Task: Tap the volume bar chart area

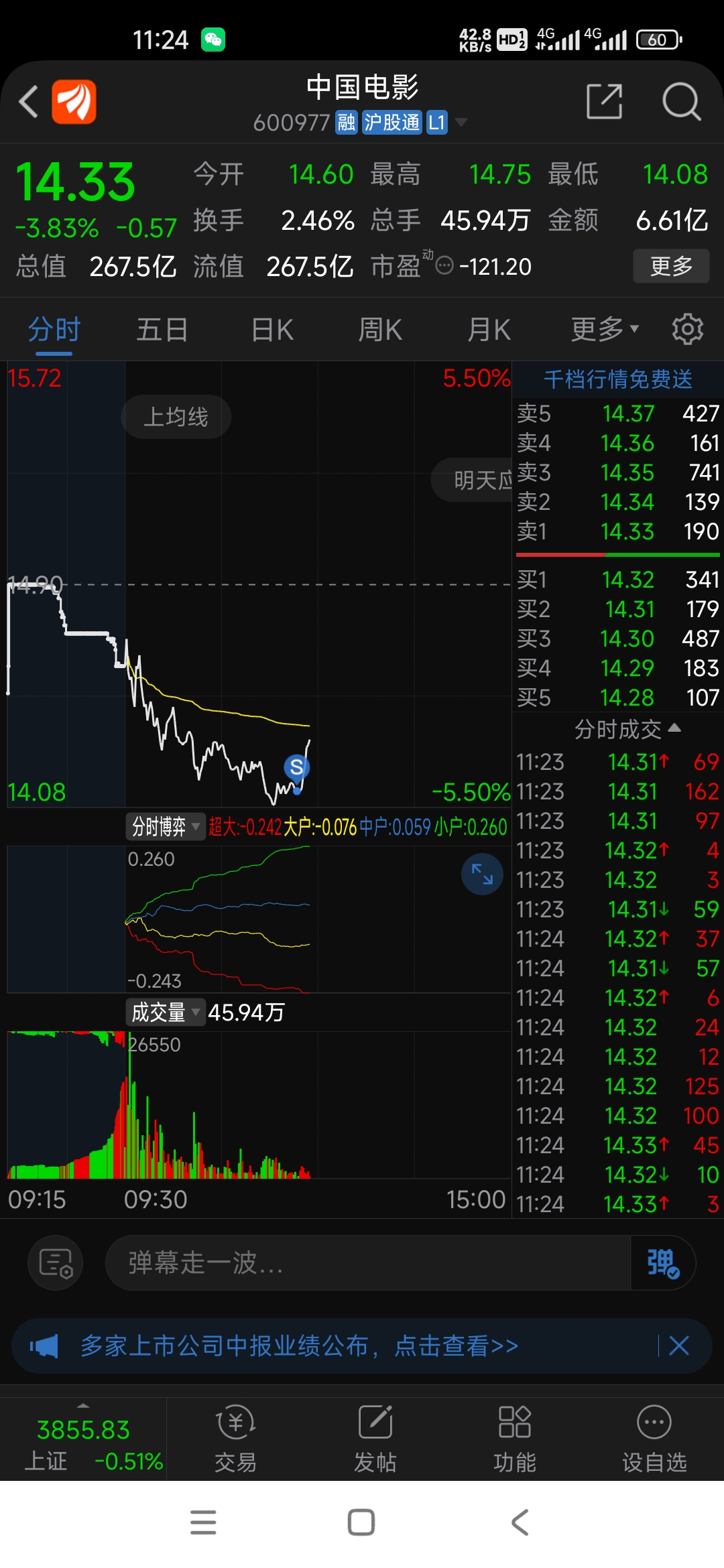Action: (x=259, y=1106)
